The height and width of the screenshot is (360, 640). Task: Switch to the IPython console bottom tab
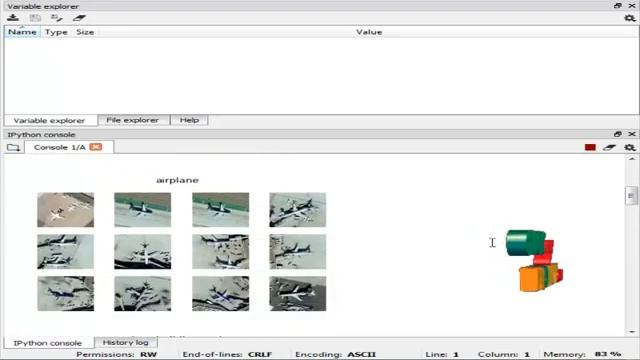(x=48, y=343)
